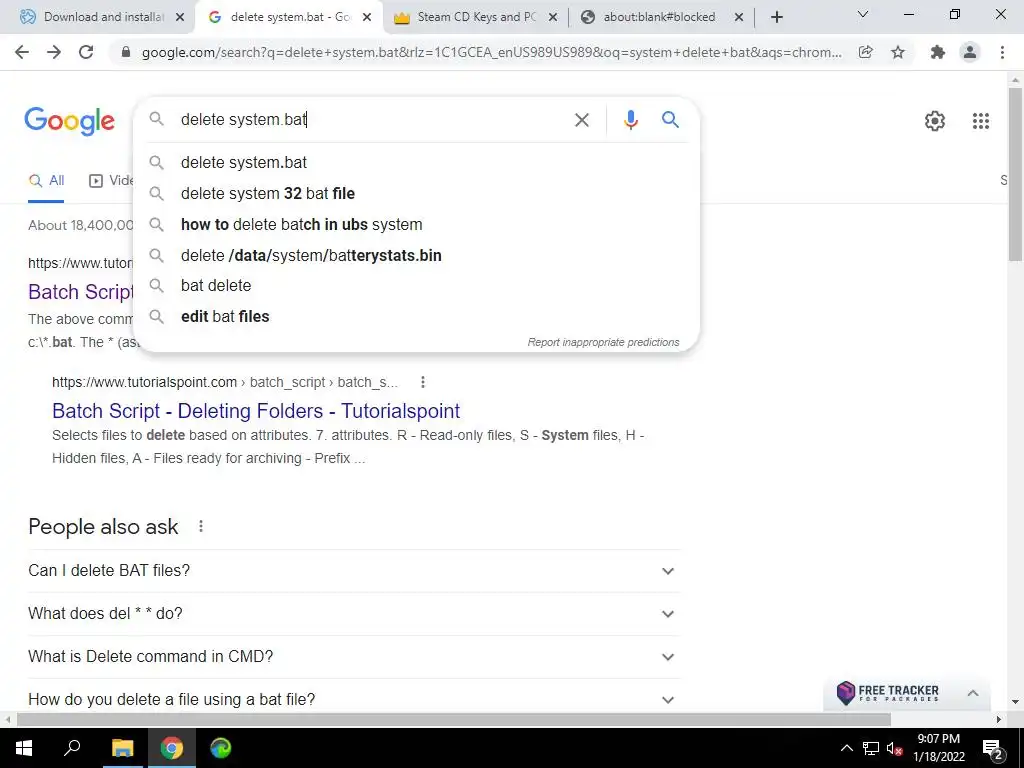This screenshot has width=1024, height=768.
Task: Open the tab search chevron
Action: click(x=862, y=14)
